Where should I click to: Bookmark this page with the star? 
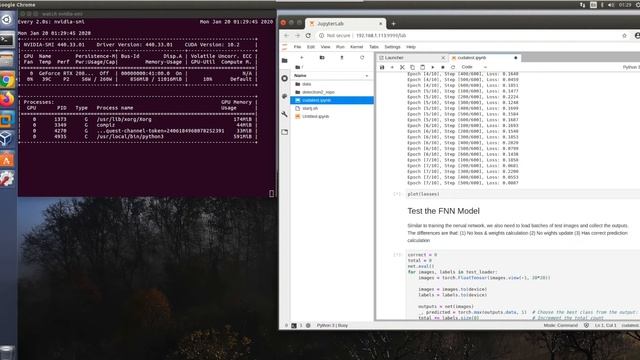coord(624,36)
